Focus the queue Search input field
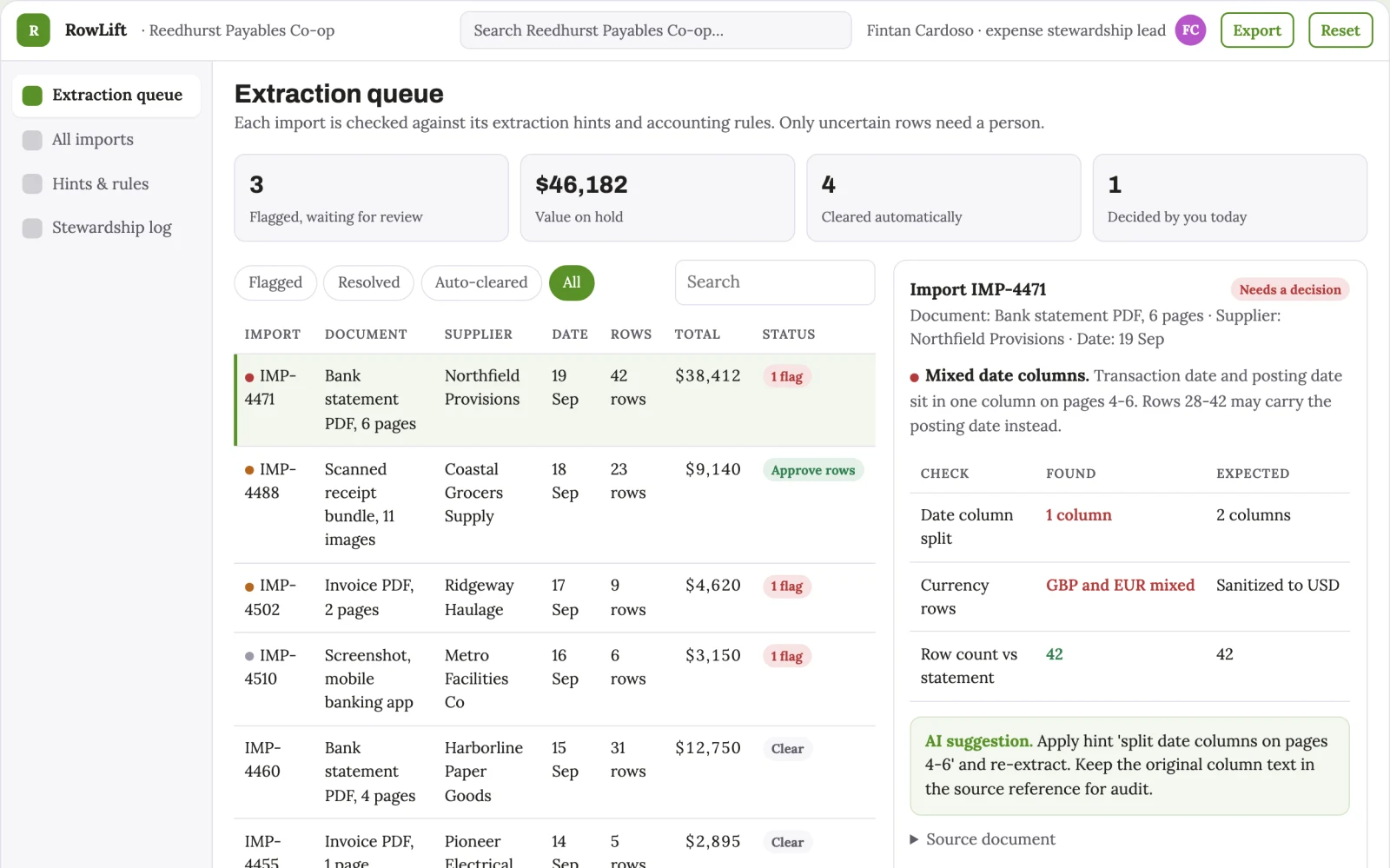Image resolution: width=1390 pixels, height=868 pixels. [x=775, y=282]
